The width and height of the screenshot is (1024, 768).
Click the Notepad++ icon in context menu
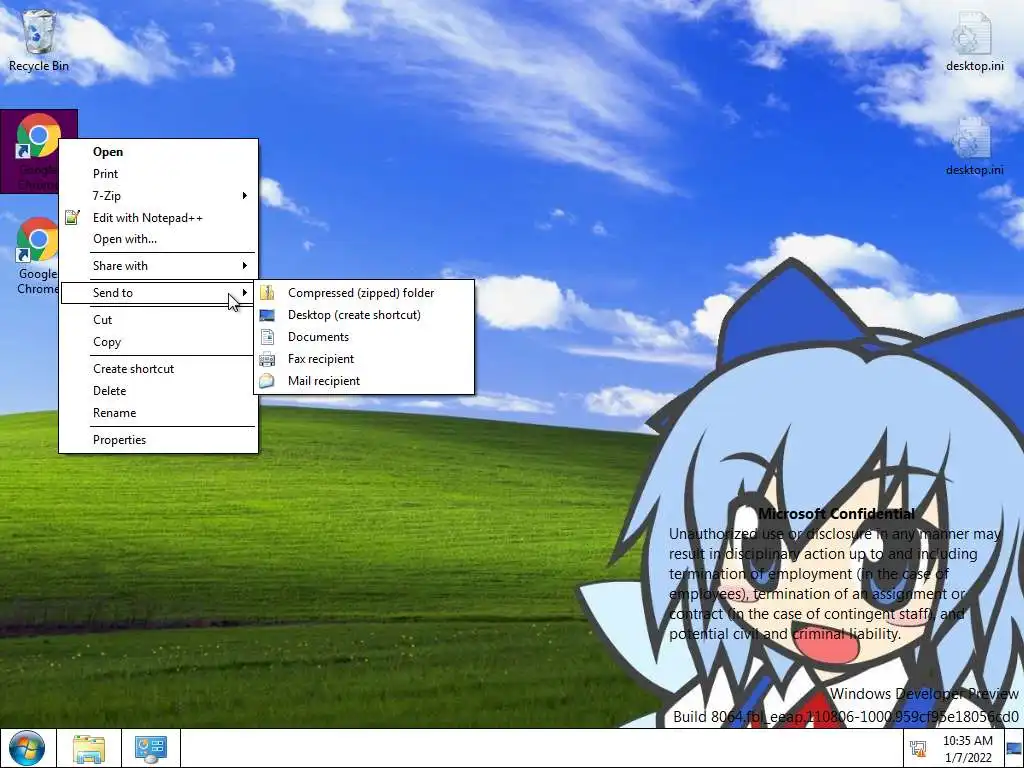click(x=72, y=217)
